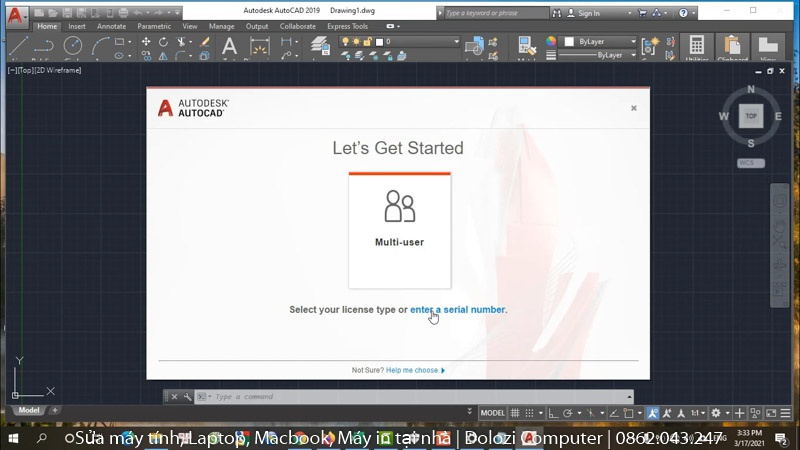
Task: Open Layer Properties icon
Action: coord(320,46)
